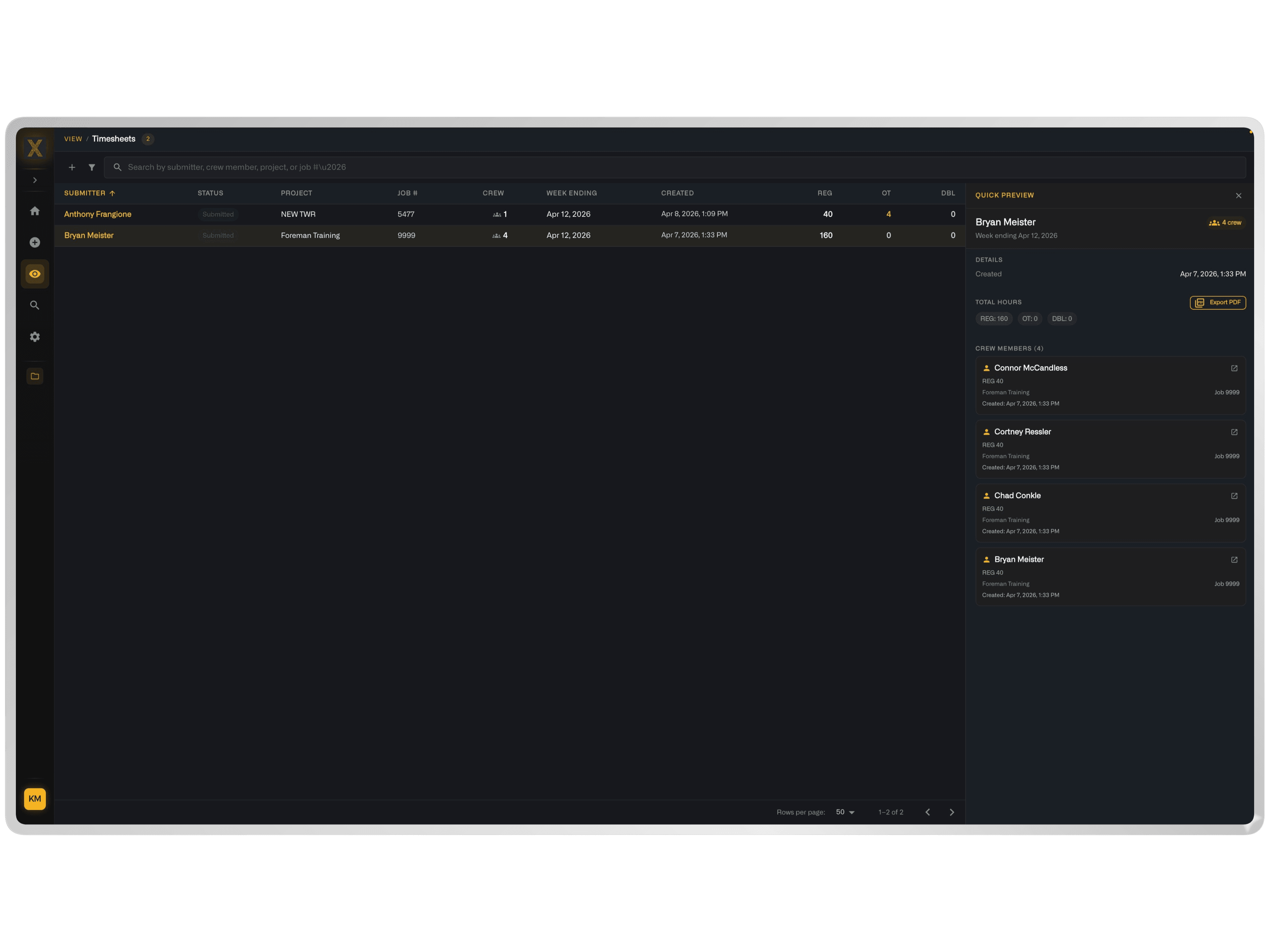Select the eye View sidebar icon
The image size is (1270, 952).
point(35,274)
